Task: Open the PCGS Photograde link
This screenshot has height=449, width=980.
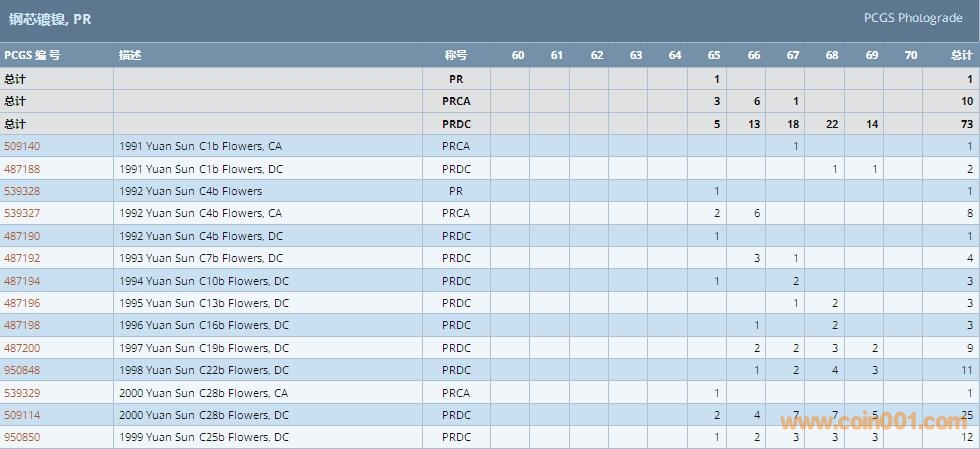Action: pos(913,18)
